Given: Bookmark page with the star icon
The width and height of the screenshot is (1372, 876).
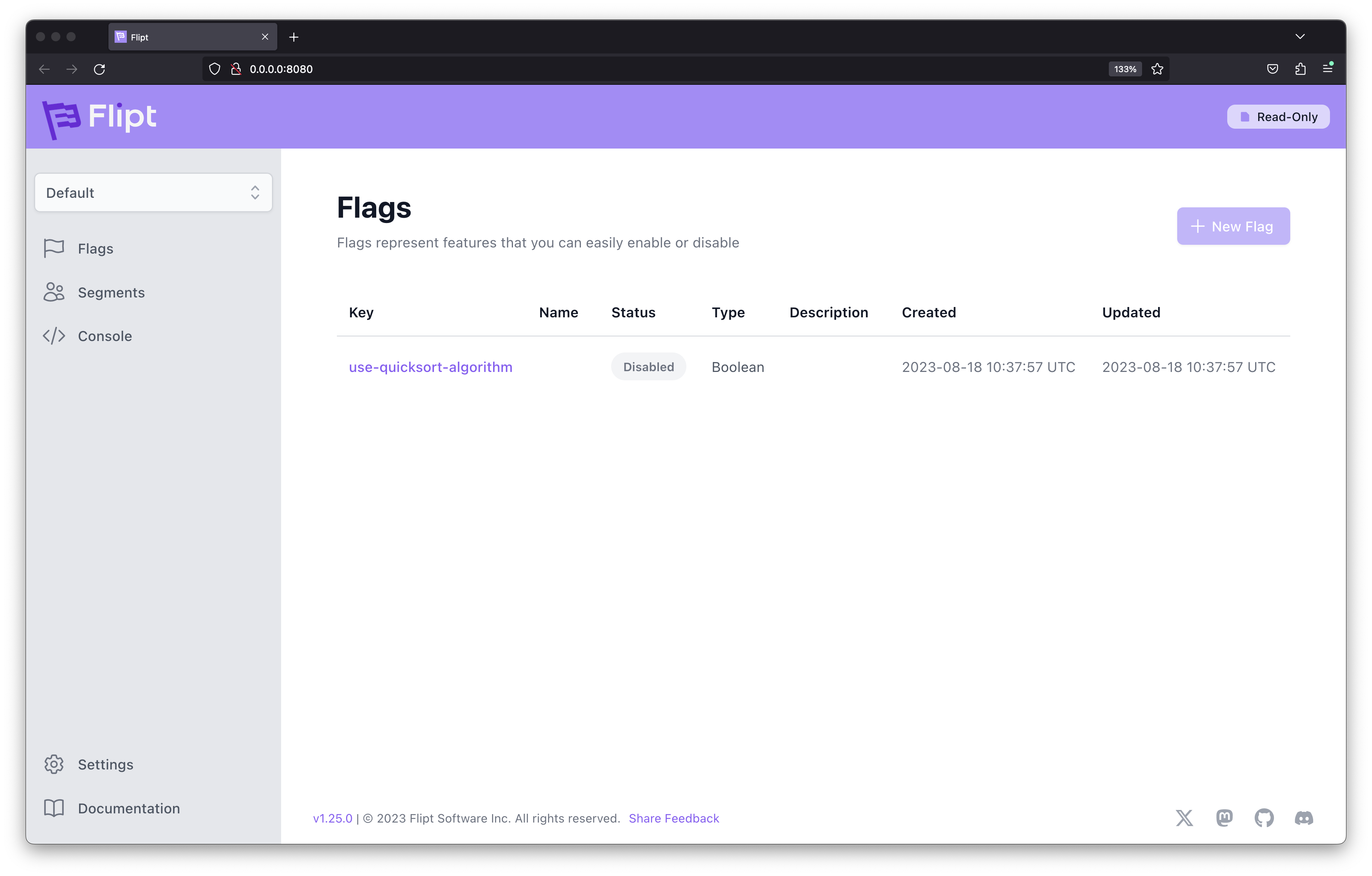Looking at the screenshot, I should 1157,69.
